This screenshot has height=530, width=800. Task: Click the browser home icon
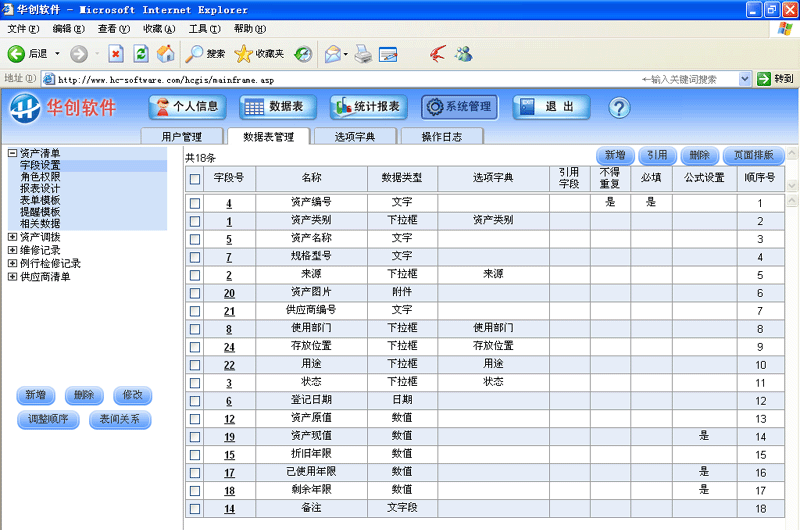pyautogui.click(x=166, y=54)
